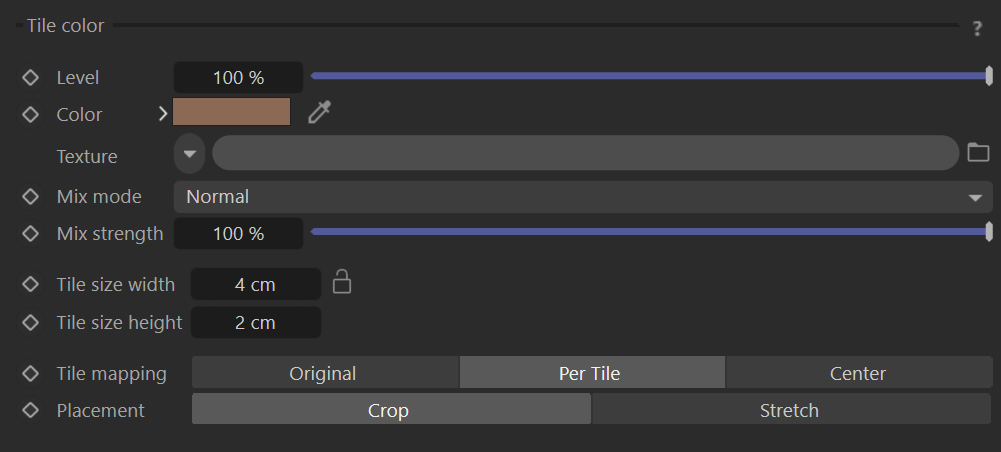The image size is (1001, 452).
Task: Expand the Color chevron arrow
Action: point(163,114)
